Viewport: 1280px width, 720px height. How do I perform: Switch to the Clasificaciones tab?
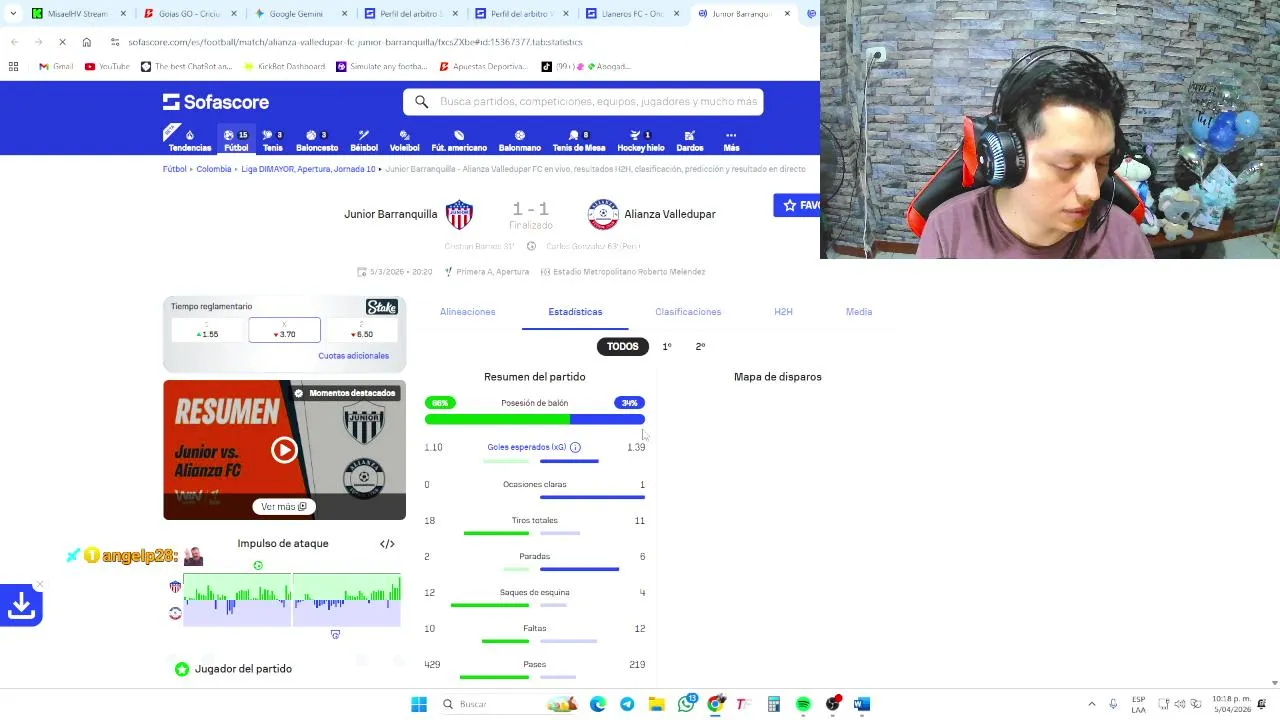688,312
